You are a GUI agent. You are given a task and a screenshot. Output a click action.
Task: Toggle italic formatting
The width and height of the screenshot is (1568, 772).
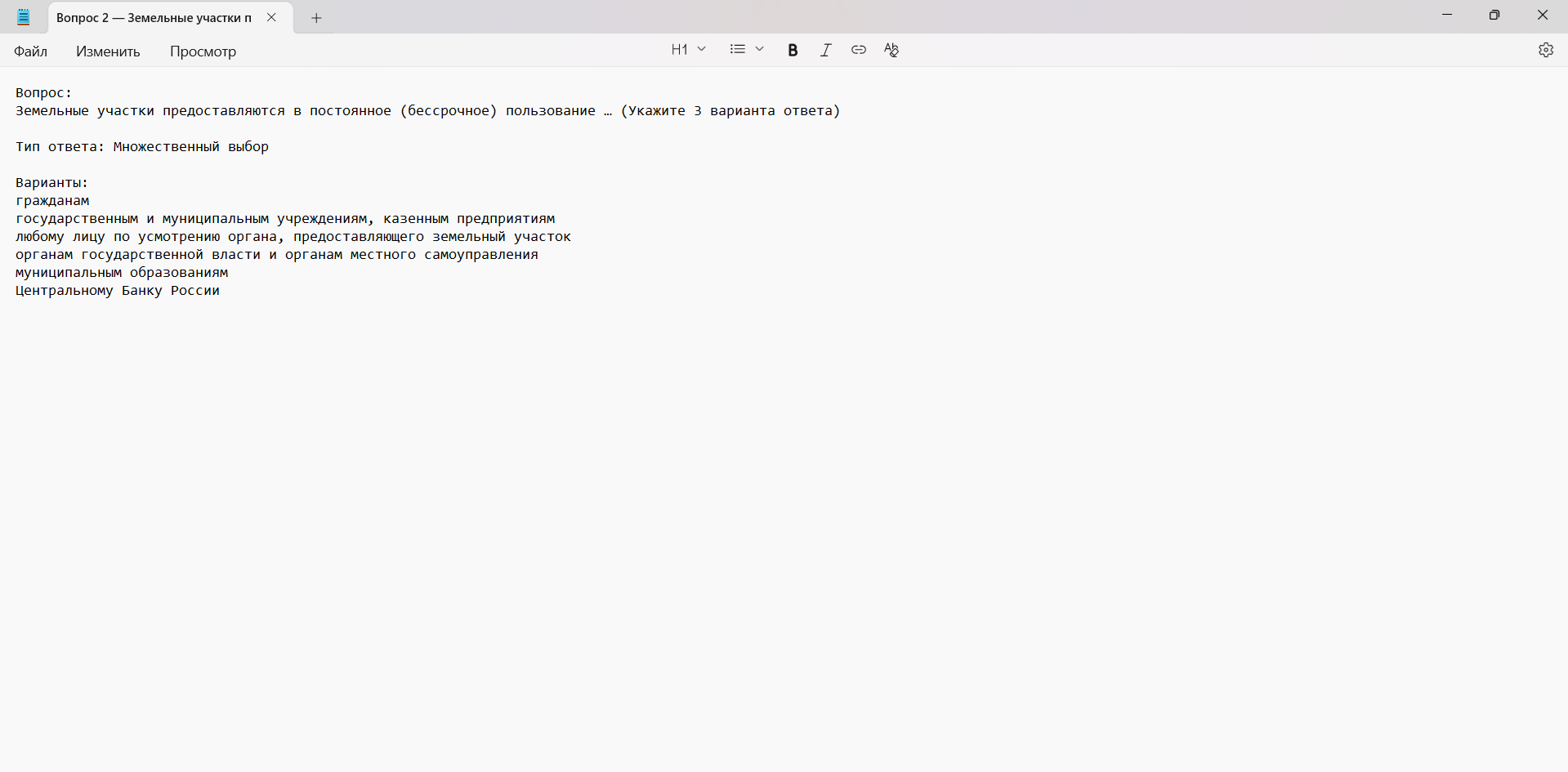pos(825,50)
